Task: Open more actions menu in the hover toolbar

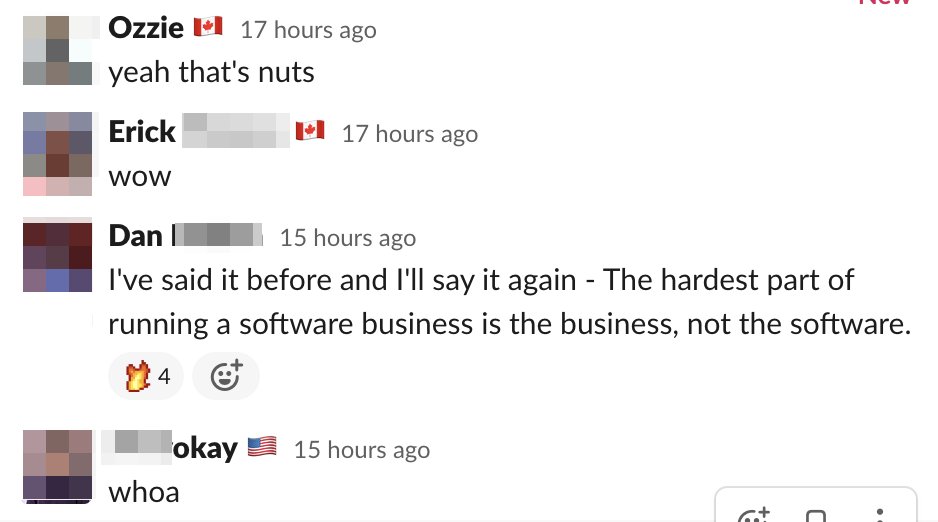Action: [880, 515]
